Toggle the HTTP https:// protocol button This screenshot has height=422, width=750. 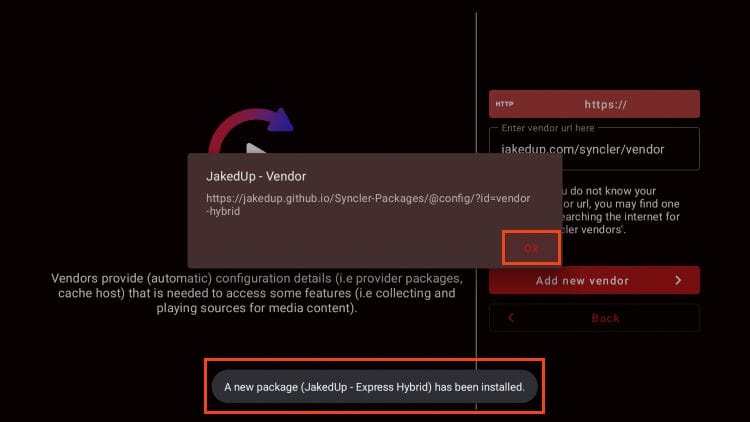[x=594, y=104]
